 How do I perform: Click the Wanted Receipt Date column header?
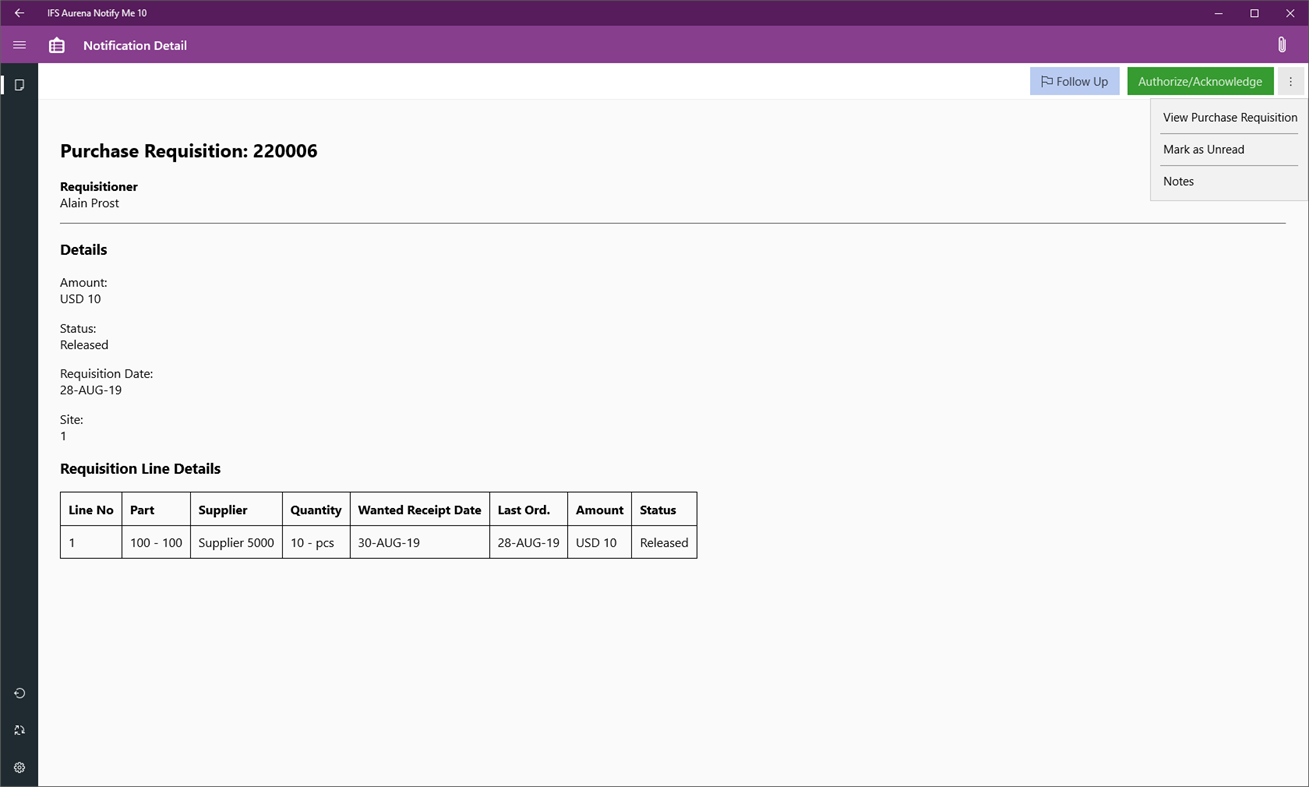tap(419, 509)
